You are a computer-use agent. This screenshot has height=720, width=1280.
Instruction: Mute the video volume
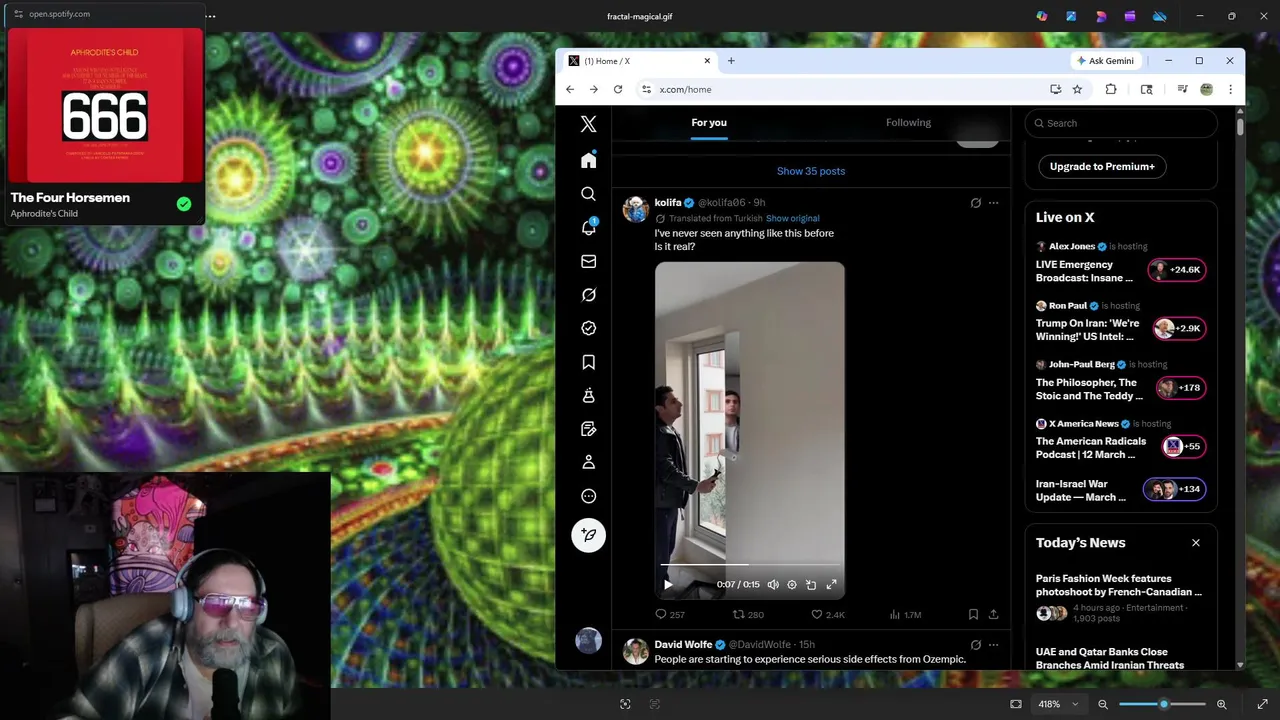[x=773, y=584]
